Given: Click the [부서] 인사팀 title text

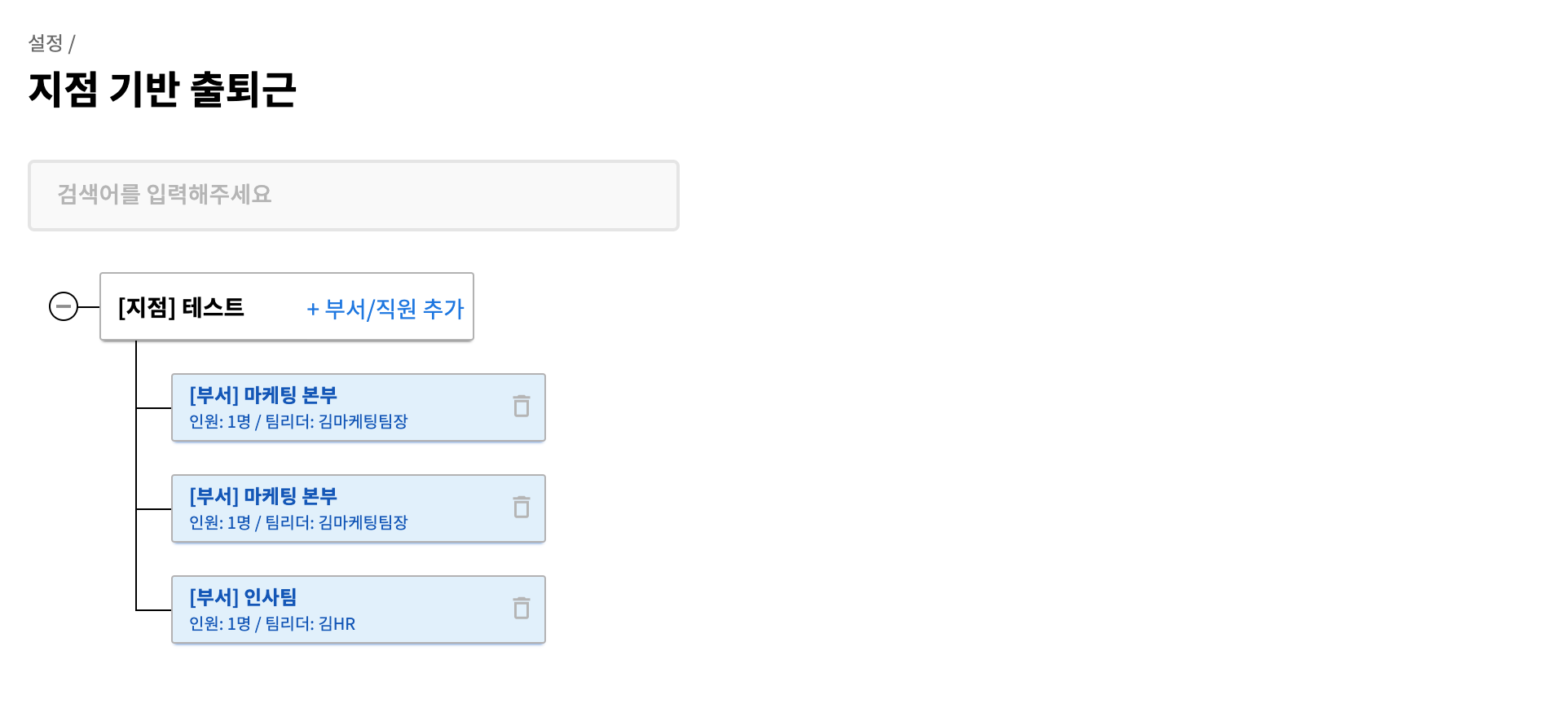Looking at the screenshot, I should point(243,597).
